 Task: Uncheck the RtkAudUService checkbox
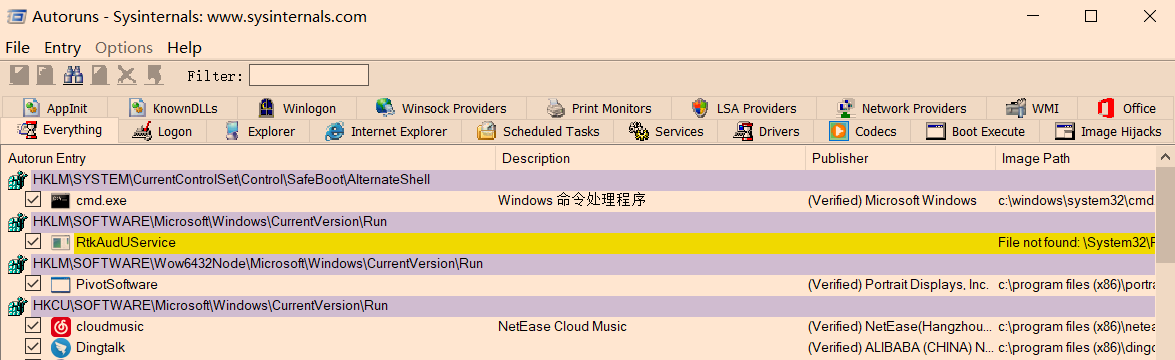click(32, 242)
